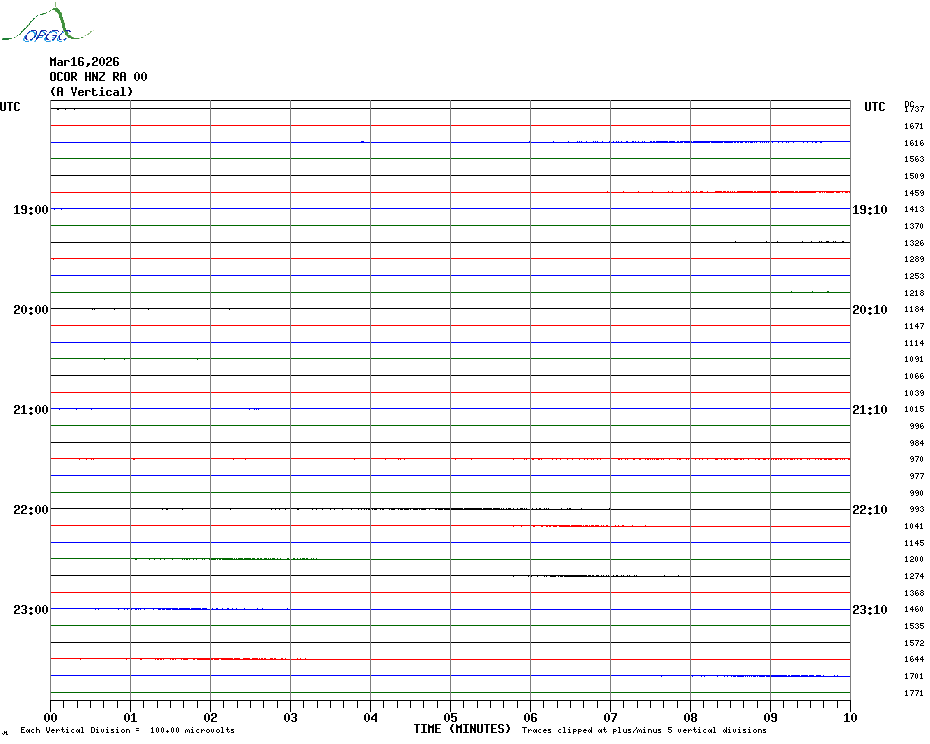Select the 20:00 hour label on left

[30, 310]
